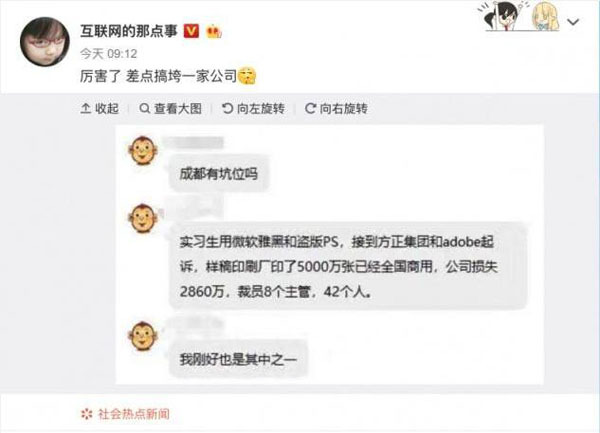Rotate the image left with 向左旋转
Viewport: 600px width, 433px height.
253,109
